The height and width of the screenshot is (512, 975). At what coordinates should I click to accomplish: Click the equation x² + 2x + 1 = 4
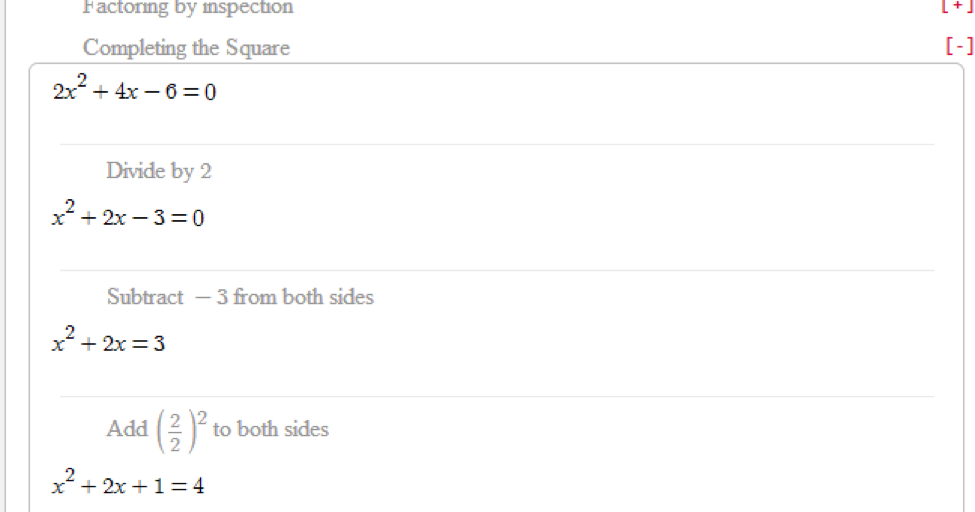pos(128,483)
